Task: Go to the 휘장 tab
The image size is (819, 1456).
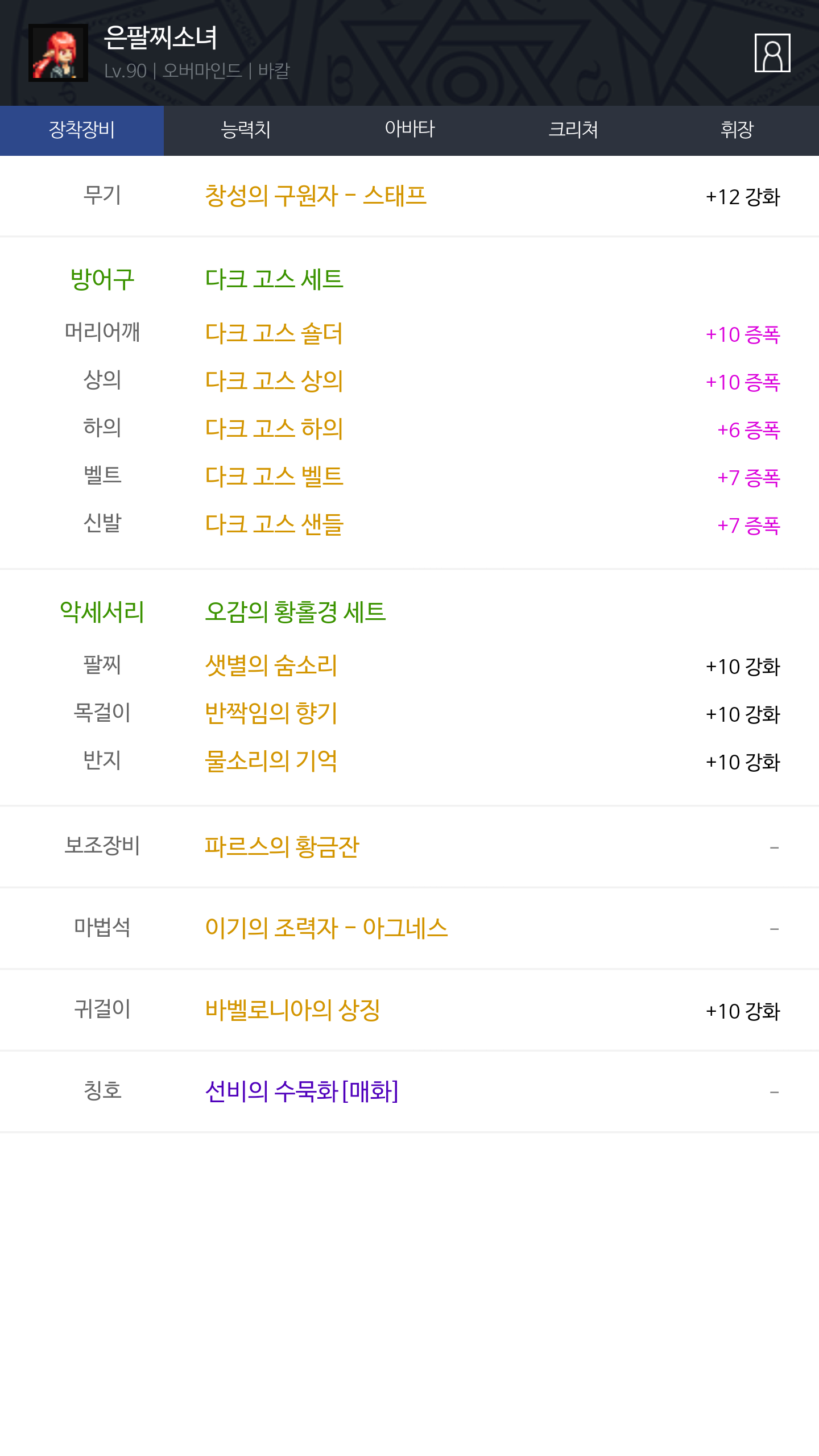Action: (737, 130)
